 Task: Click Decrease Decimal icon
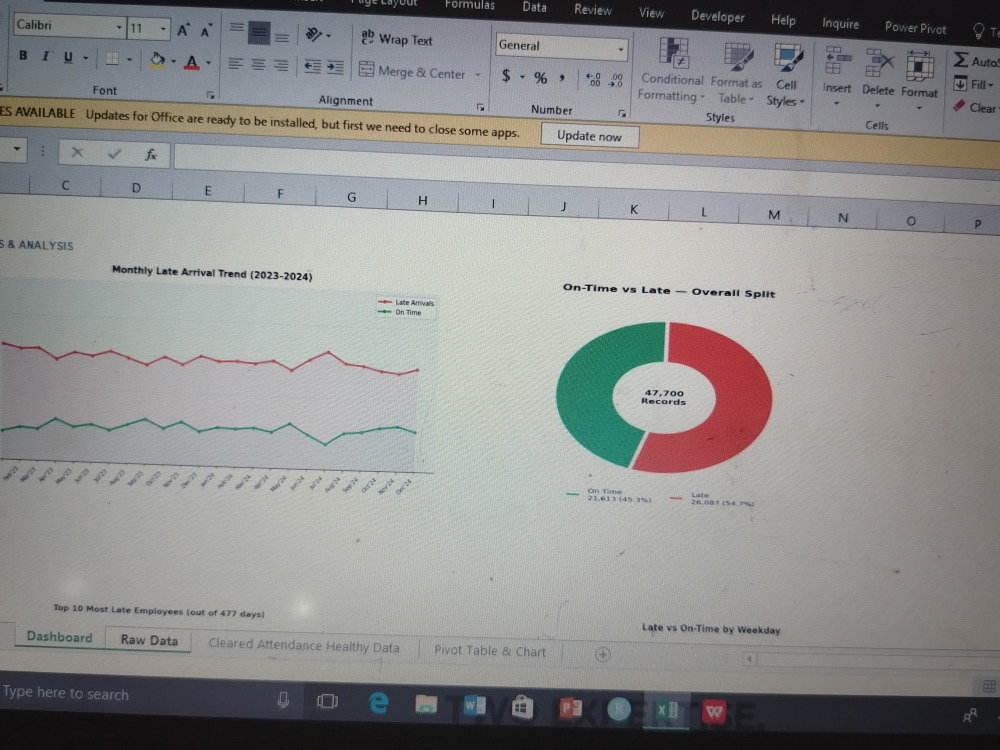tap(615, 80)
